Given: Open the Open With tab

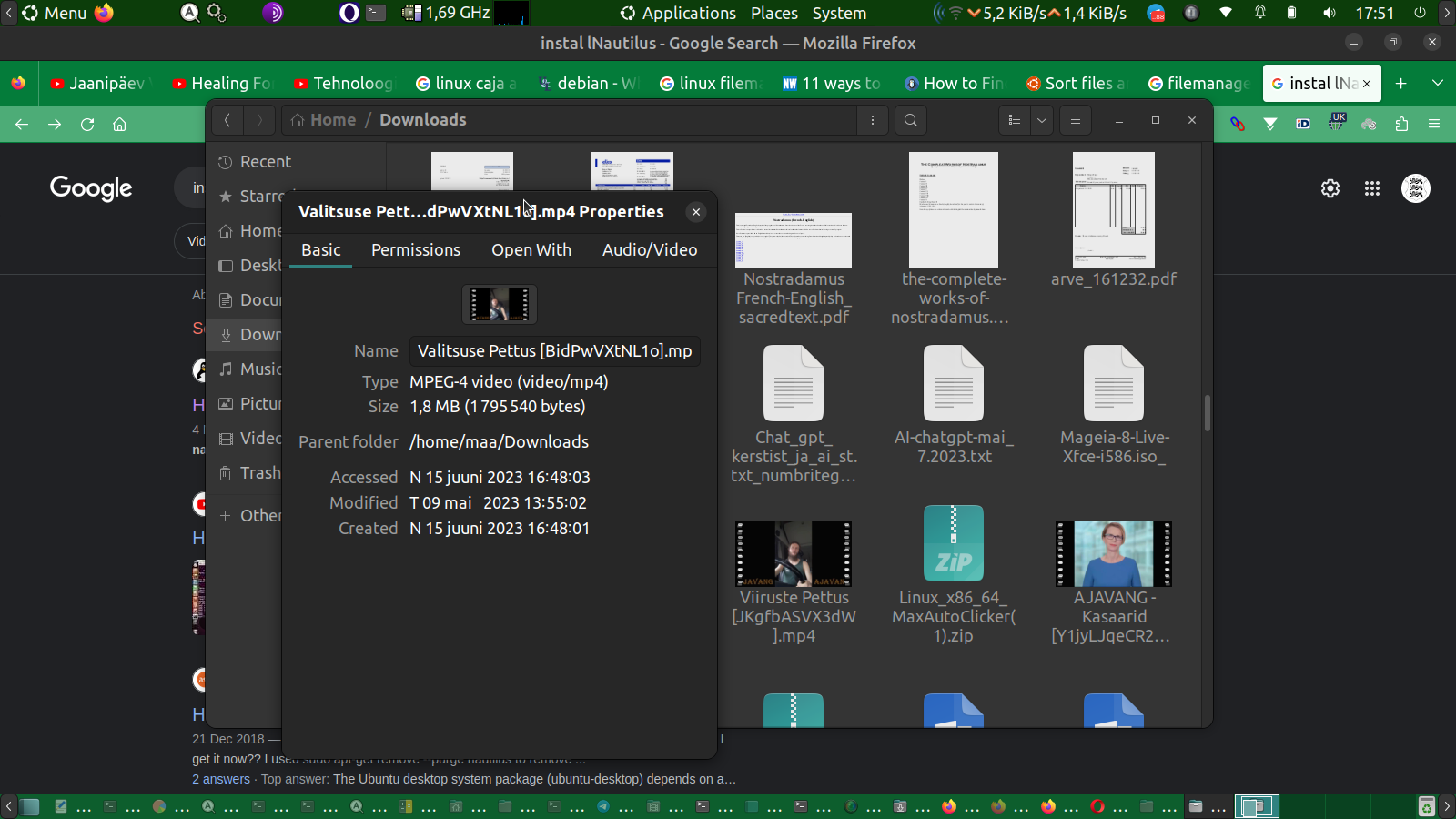Looking at the screenshot, I should point(531,250).
